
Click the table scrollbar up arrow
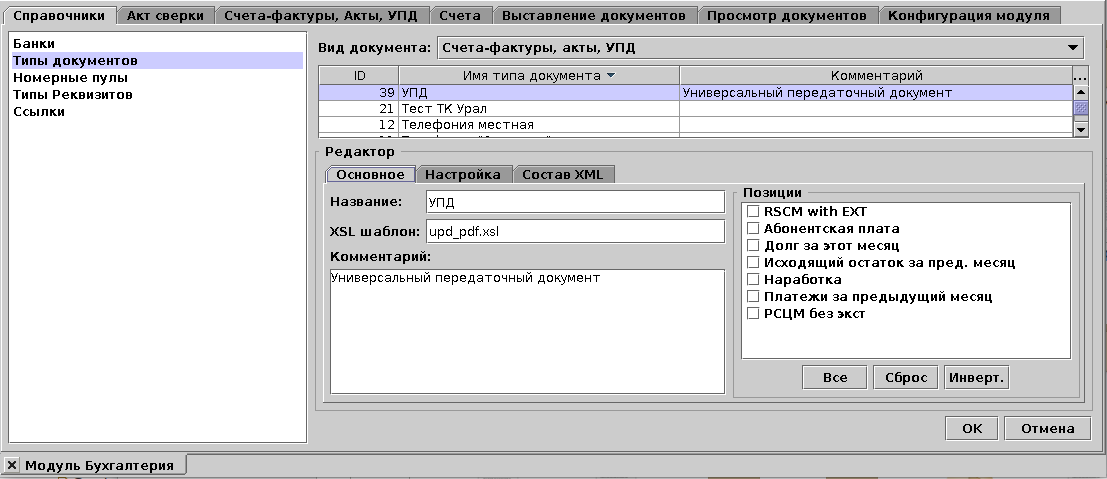pyautogui.click(x=1080, y=92)
